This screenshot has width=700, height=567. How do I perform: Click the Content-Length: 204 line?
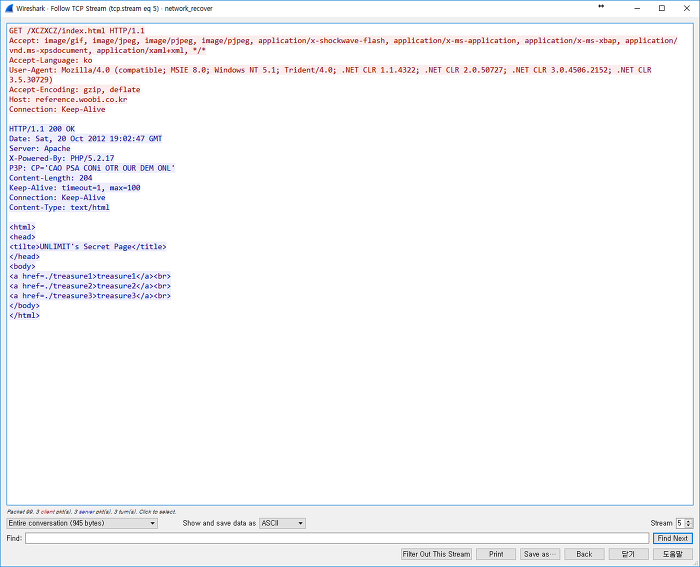point(50,178)
